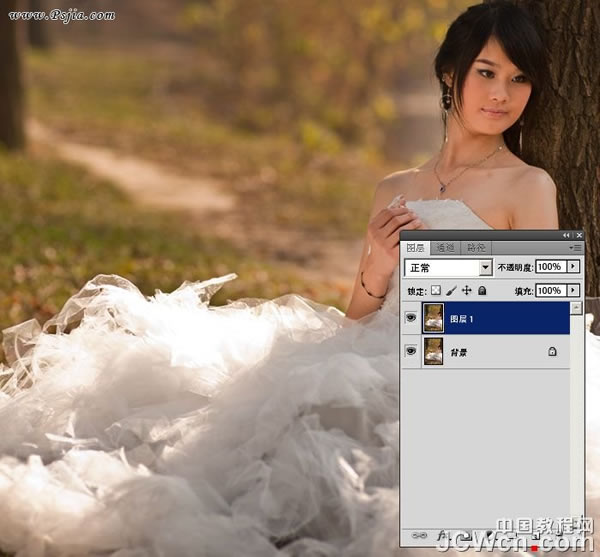Lock all layer attributes with padlock
This screenshot has height=557, width=600.
[x=482, y=290]
